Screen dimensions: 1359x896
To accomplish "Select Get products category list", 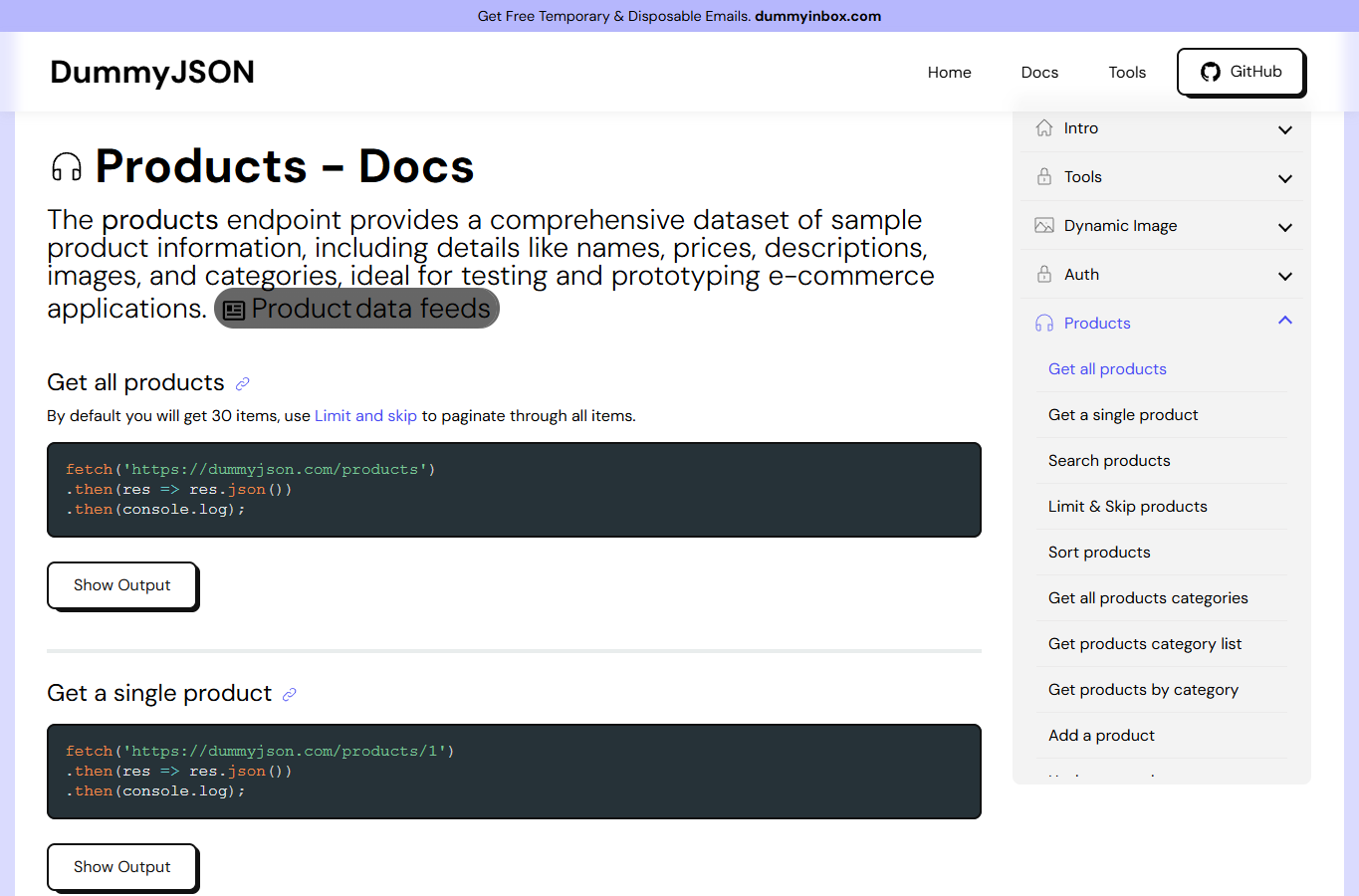I will pyautogui.click(x=1145, y=644).
